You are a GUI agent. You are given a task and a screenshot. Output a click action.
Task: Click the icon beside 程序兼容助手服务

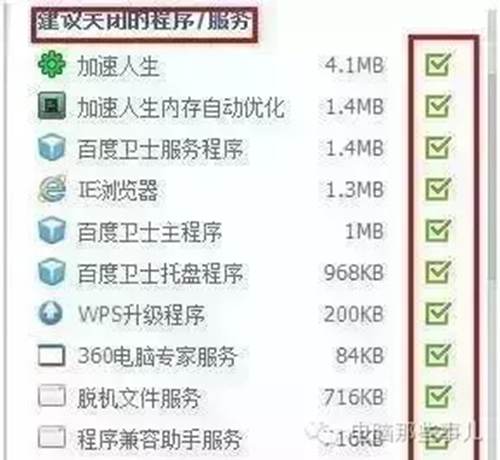pyautogui.click(x=51, y=437)
